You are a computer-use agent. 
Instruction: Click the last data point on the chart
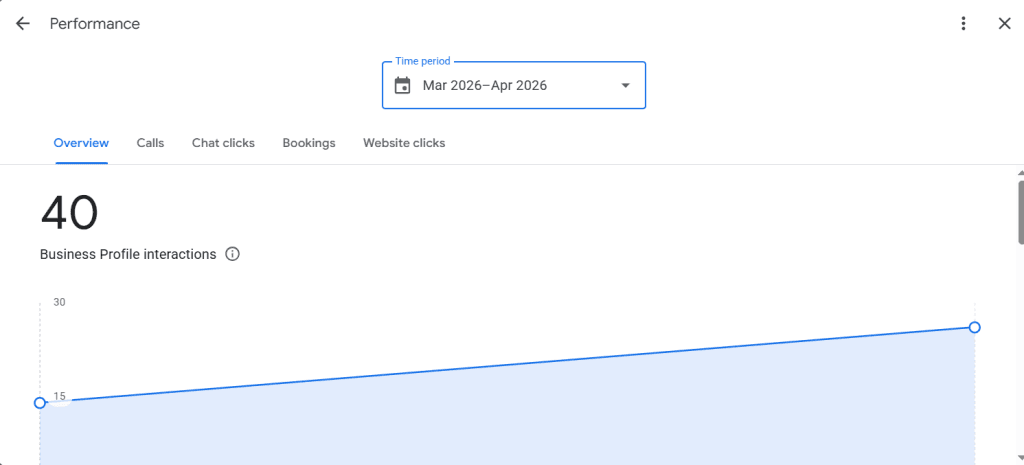974,327
